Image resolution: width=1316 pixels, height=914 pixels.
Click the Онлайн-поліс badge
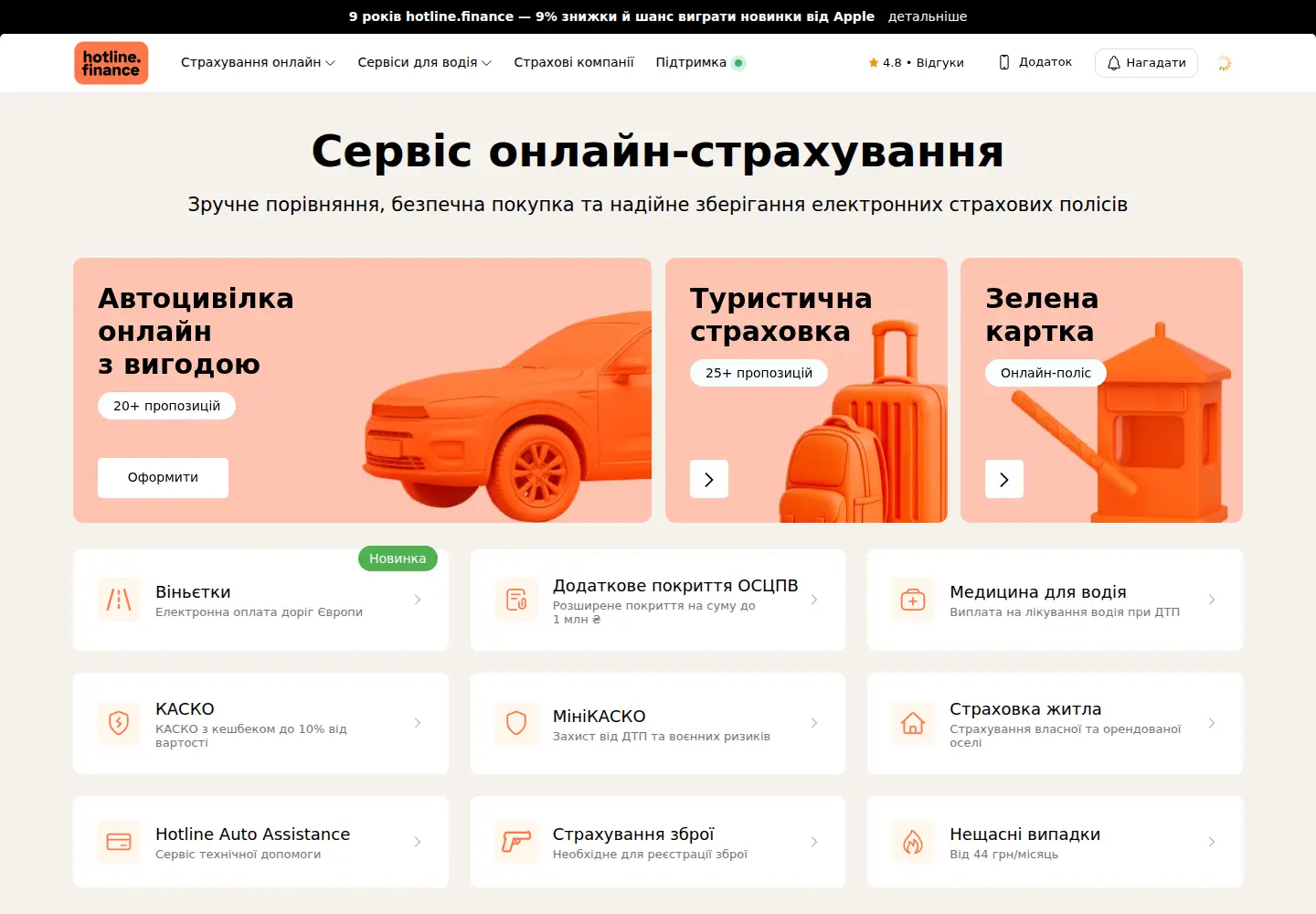point(1045,373)
